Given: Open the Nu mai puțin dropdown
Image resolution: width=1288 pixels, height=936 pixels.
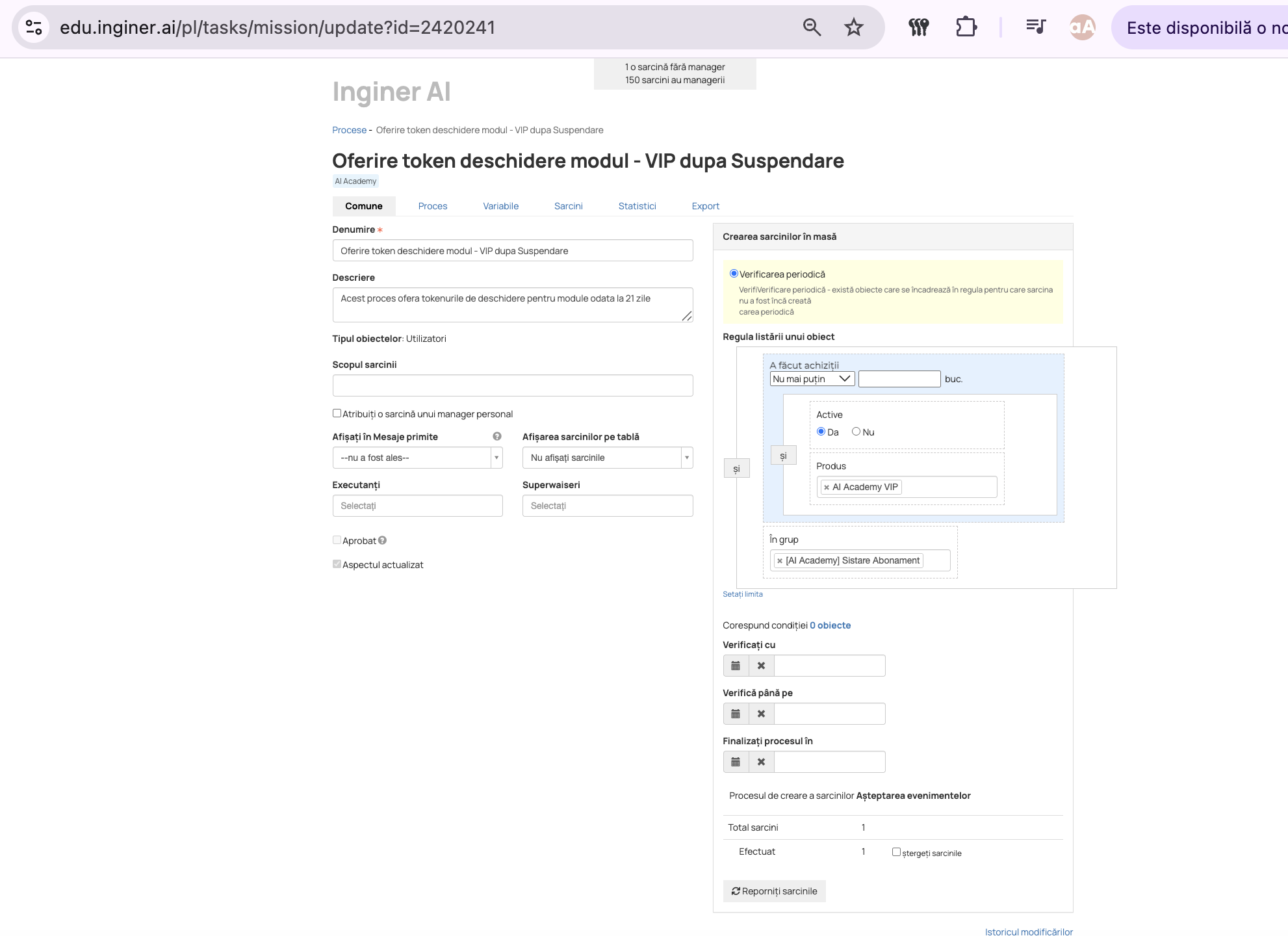Looking at the screenshot, I should click(812, 379).
